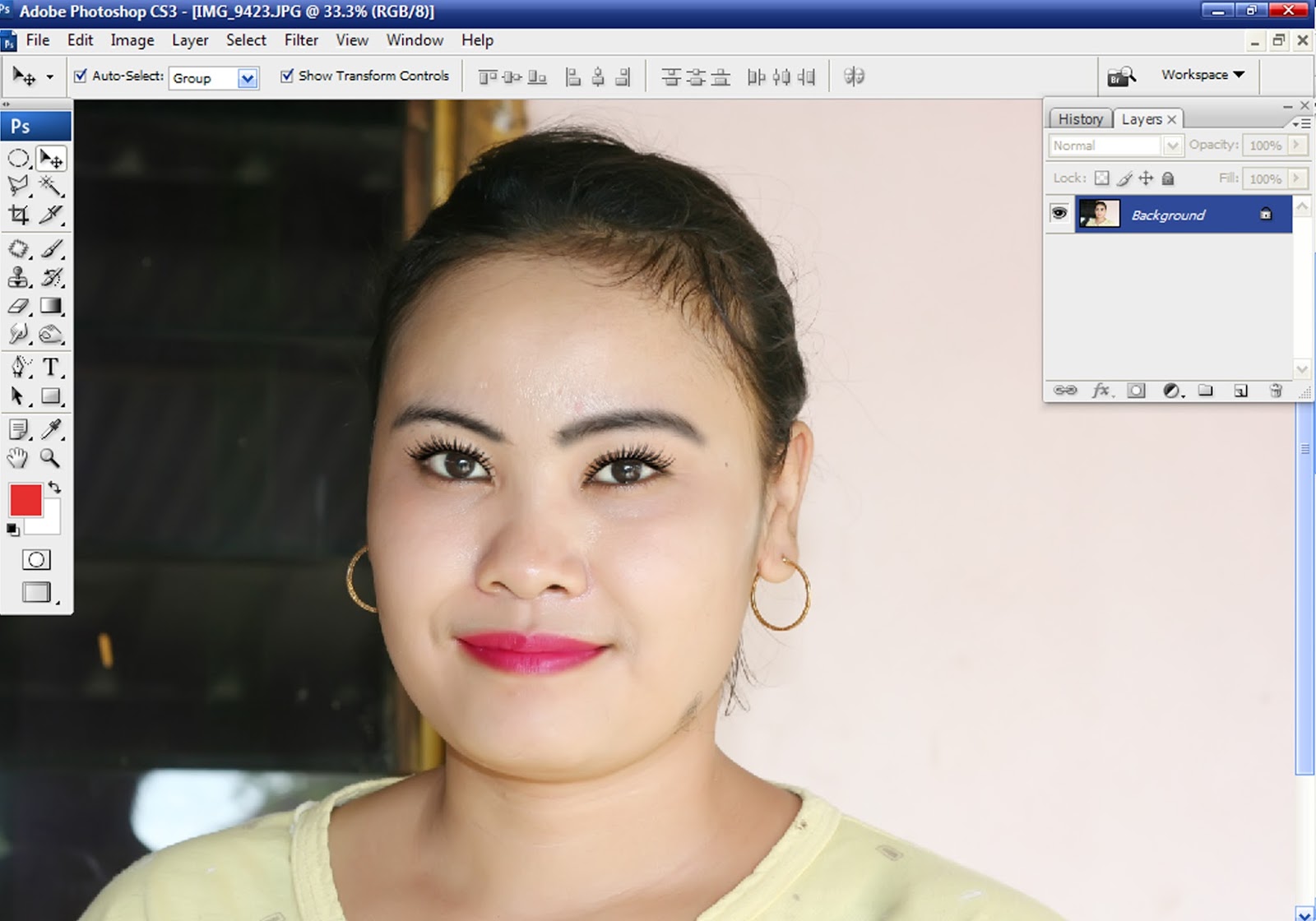Toggle Lock position

coord(1146,178)
